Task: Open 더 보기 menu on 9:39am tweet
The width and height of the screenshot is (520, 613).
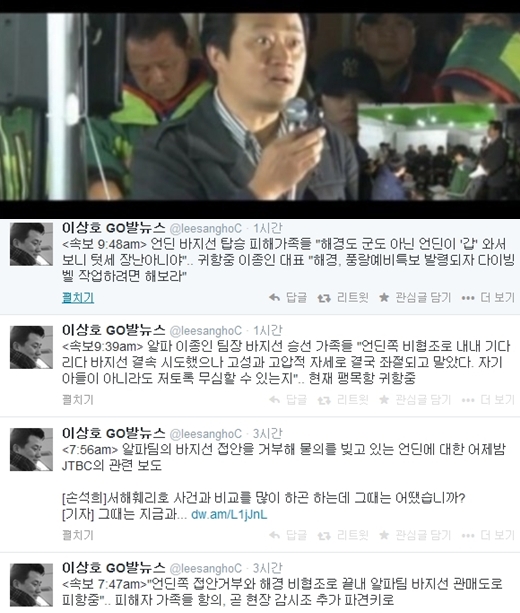Action: [x=488, y=400]
